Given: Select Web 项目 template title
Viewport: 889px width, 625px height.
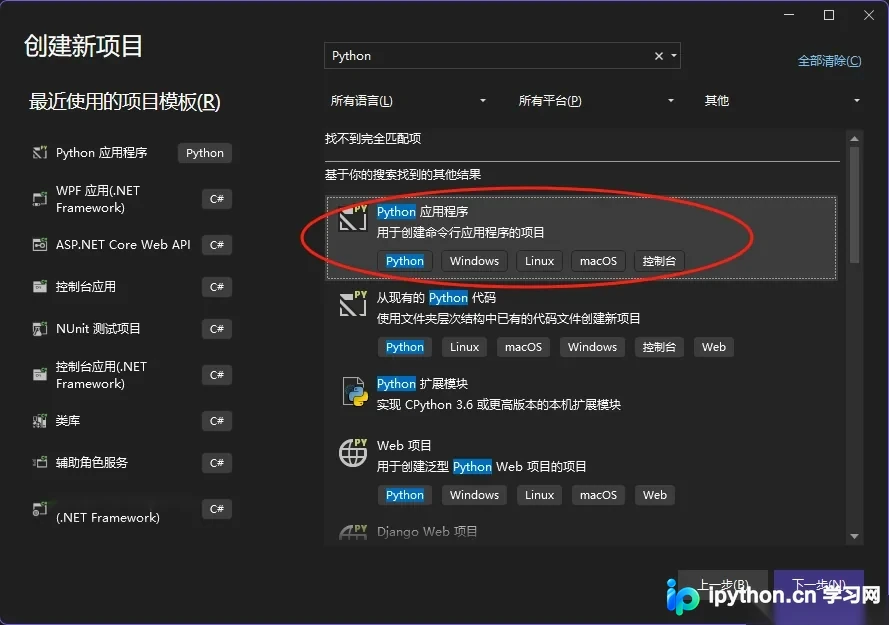Looking at the screenshot, I should [x=404, y=446].
